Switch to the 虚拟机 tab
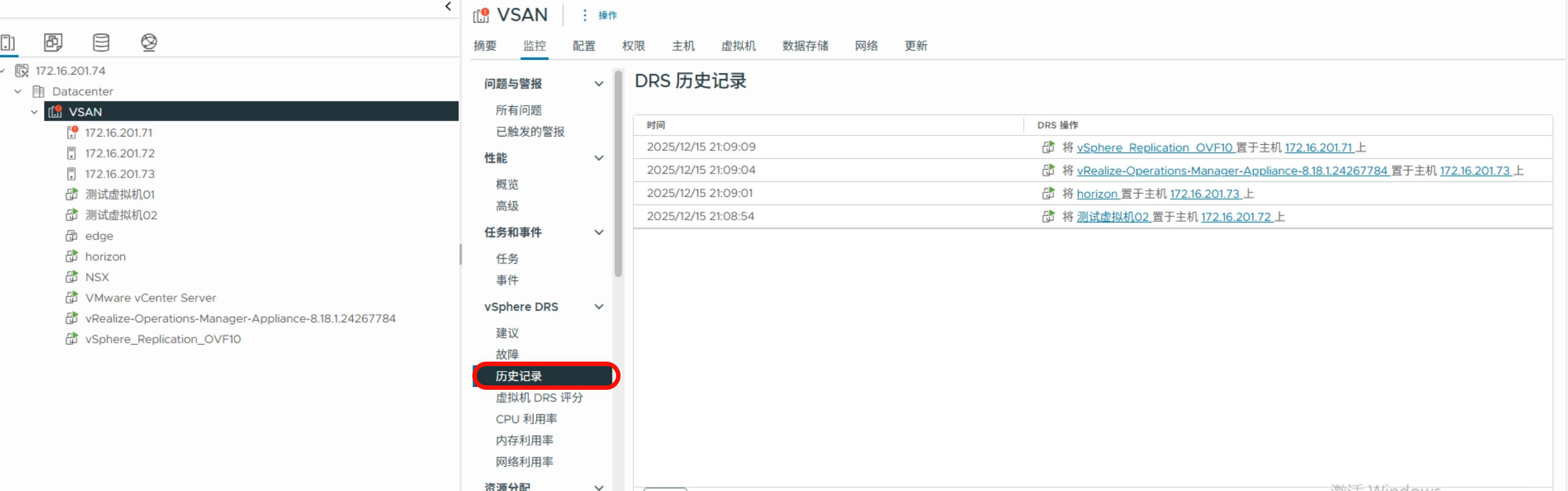This screenshot has width=1568, height=491. click(x=738, y=46)
